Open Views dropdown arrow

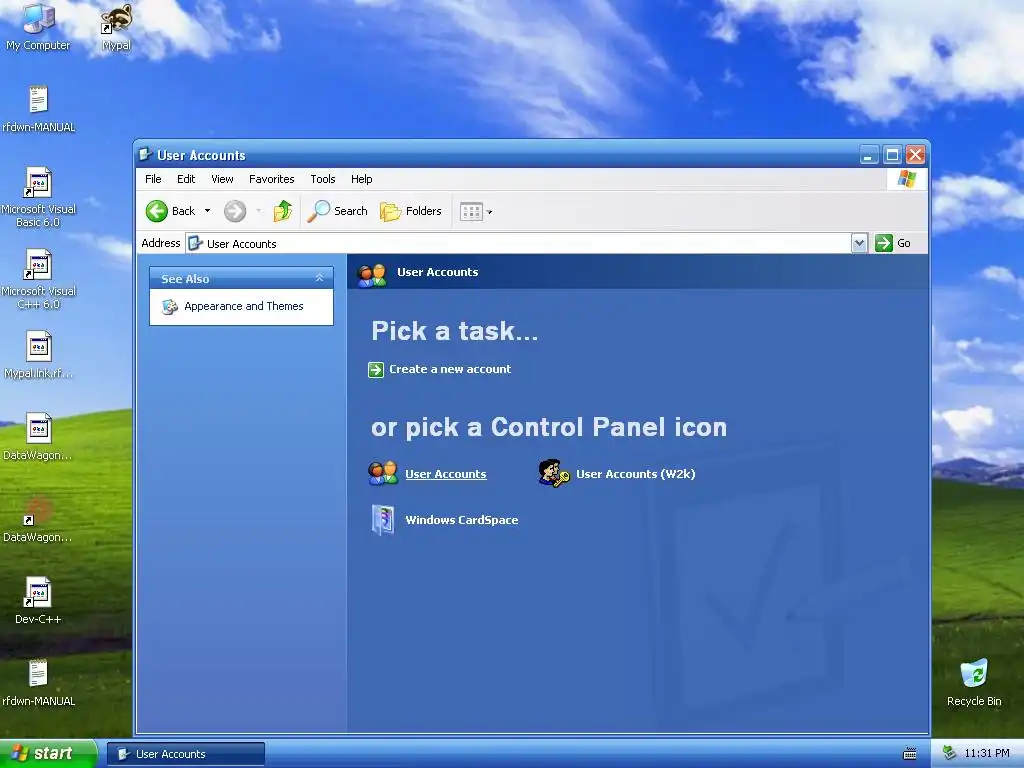(490, 212)
